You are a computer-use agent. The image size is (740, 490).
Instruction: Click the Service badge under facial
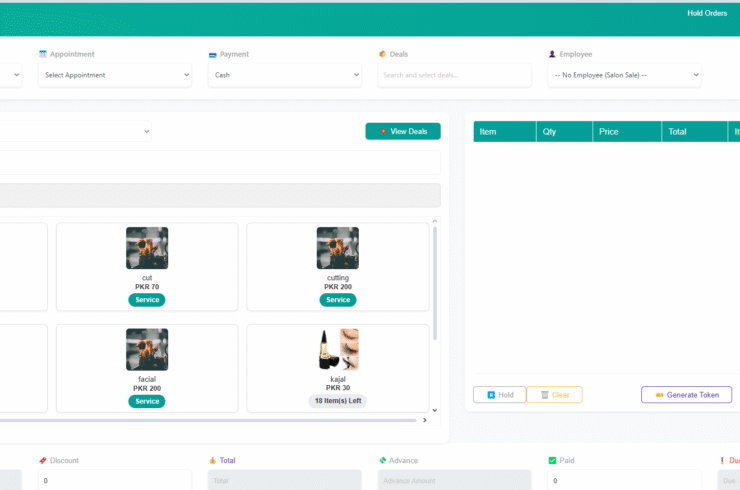coord(147,401)
